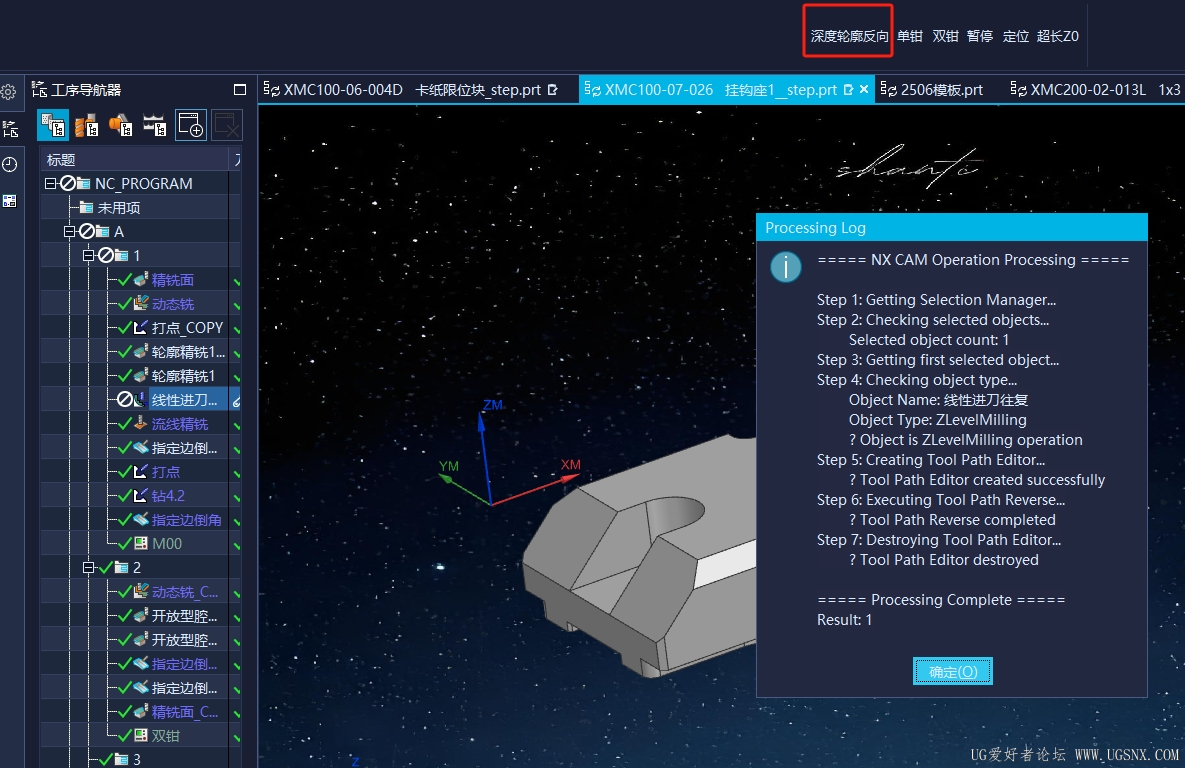
Task: Collapse group 2 in tree
Action: pos(88,567)
